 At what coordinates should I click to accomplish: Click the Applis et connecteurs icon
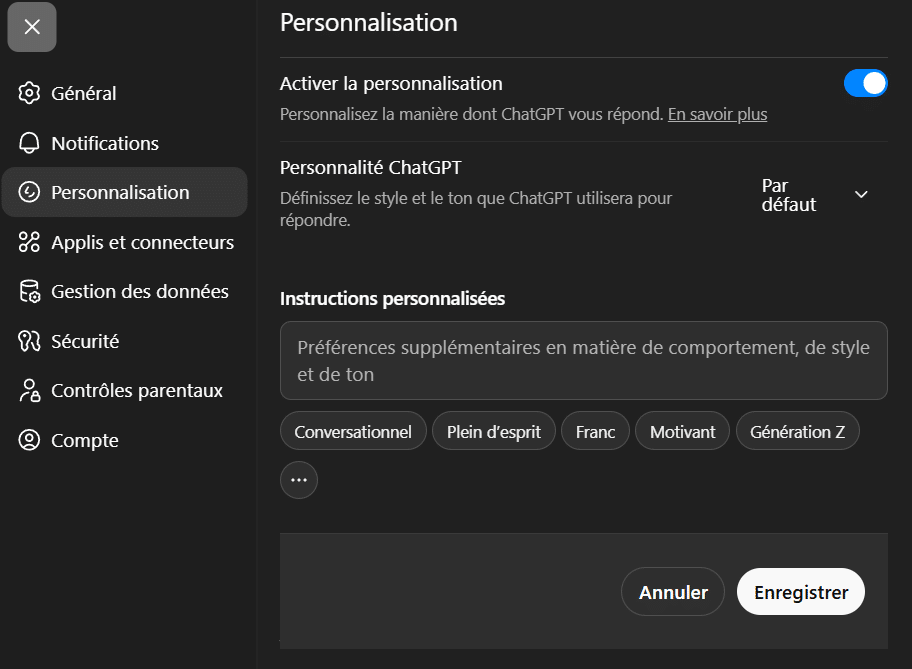30,242
